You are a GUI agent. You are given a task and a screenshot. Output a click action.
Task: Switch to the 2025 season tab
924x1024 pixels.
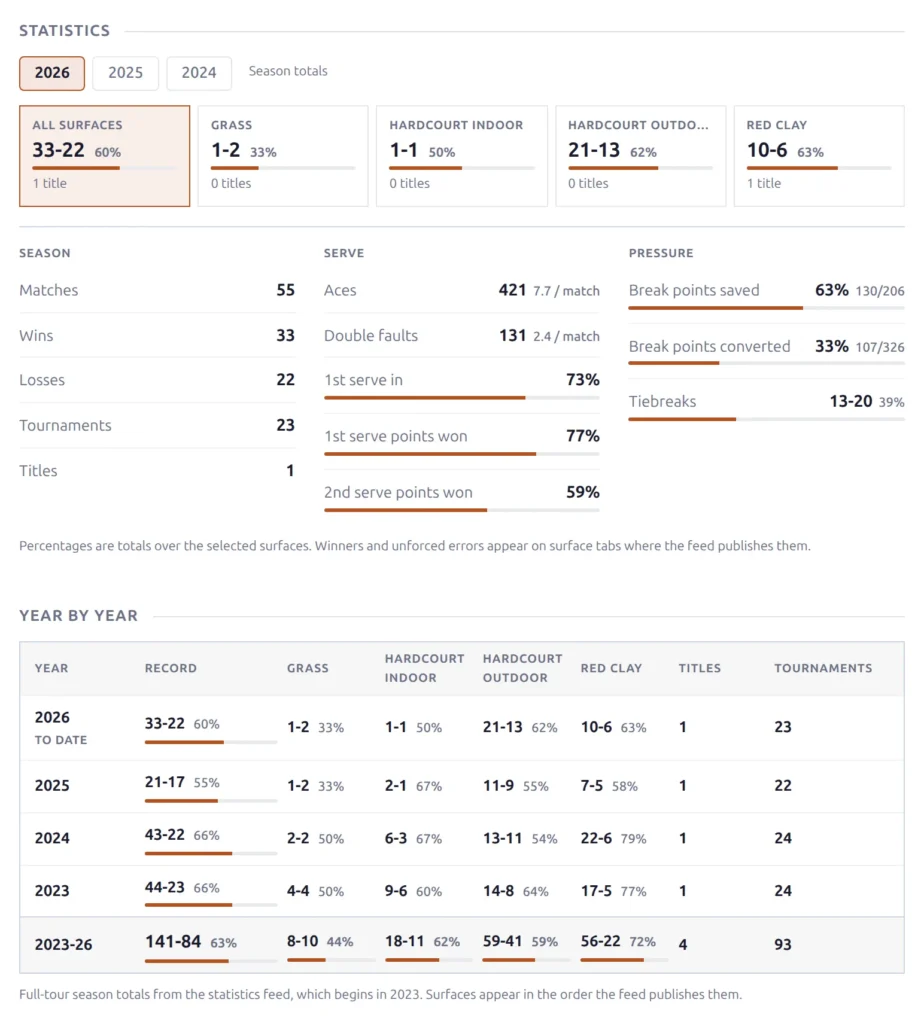(125, 73)
